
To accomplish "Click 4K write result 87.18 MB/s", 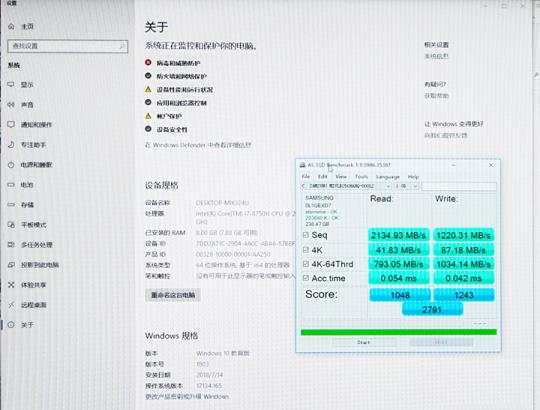I will point(464,250).
